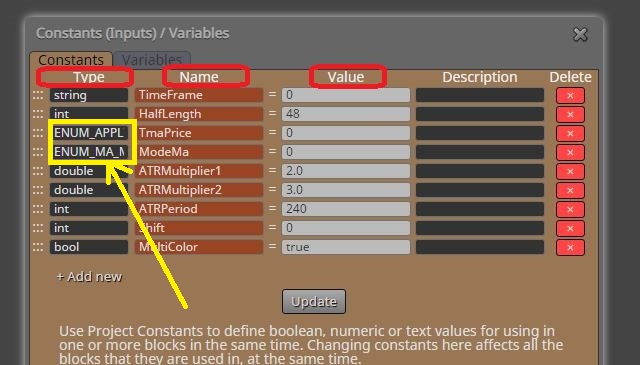Delete the ATRPeriod constant row
The width and height of the screenshot is (640, 365).
tap(570, 209)
